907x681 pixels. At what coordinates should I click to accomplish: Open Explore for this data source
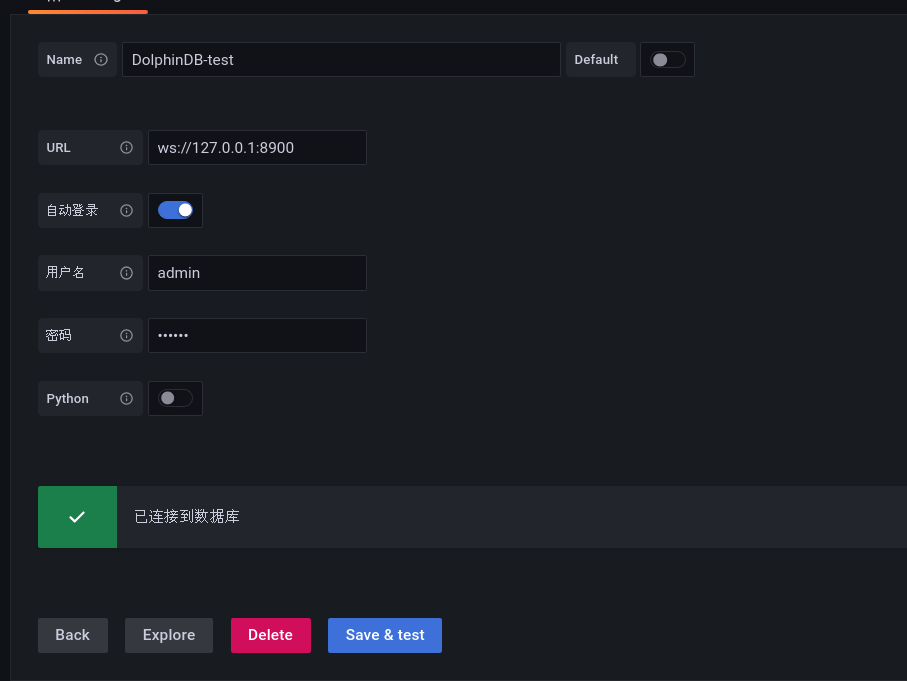(x=169, y=635)
